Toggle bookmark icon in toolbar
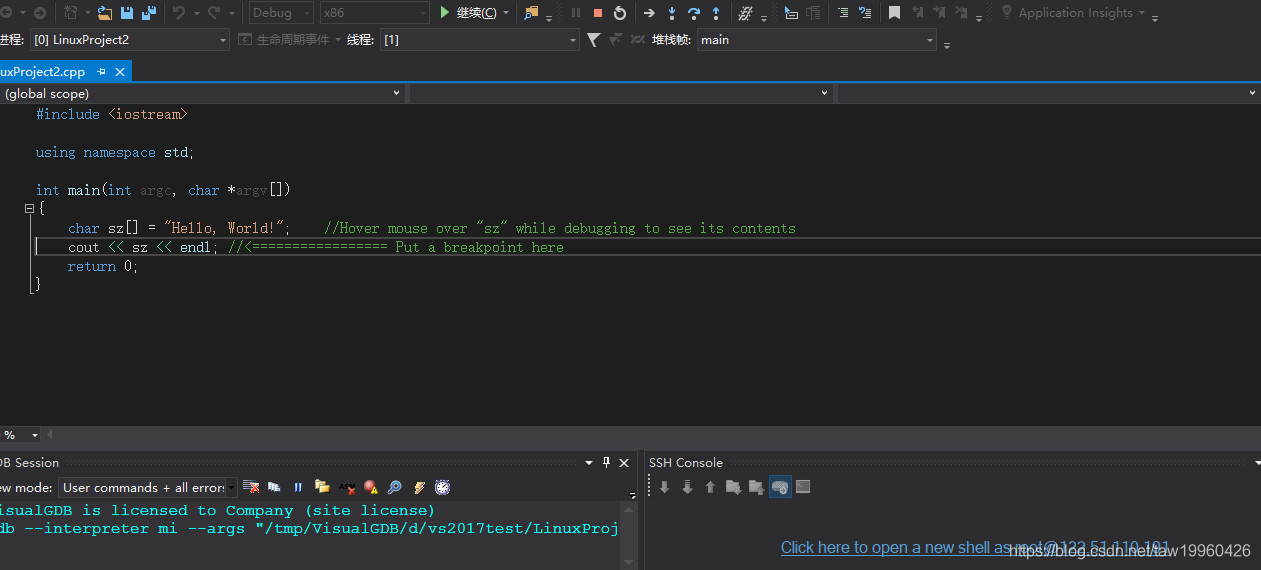The image size is (1261, 570). pyautogui.click(x=894, y=13)
